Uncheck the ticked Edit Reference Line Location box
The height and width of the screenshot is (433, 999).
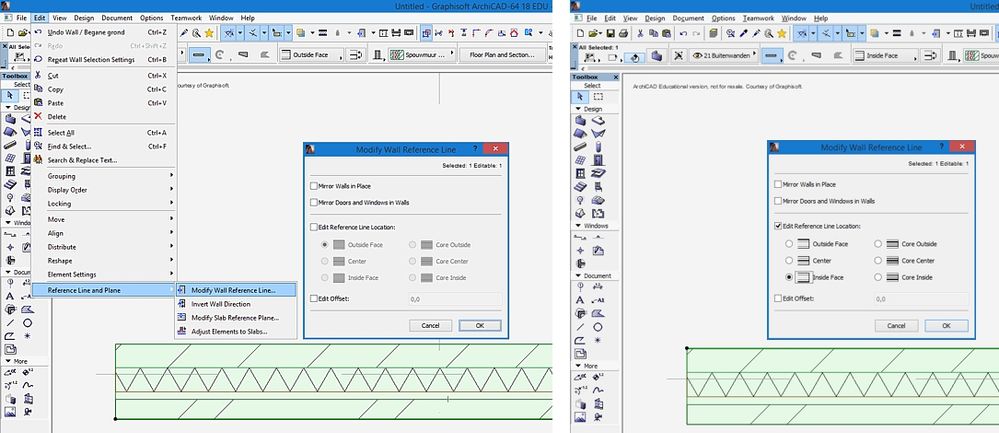[x=777, y=225]
